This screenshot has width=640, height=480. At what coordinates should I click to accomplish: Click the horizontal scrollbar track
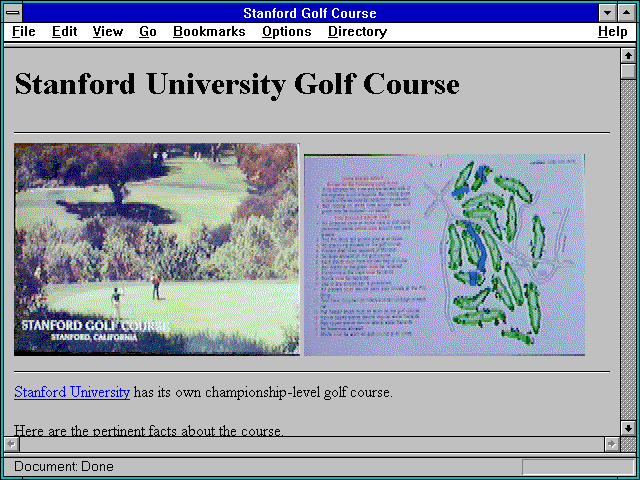point(311,444)
